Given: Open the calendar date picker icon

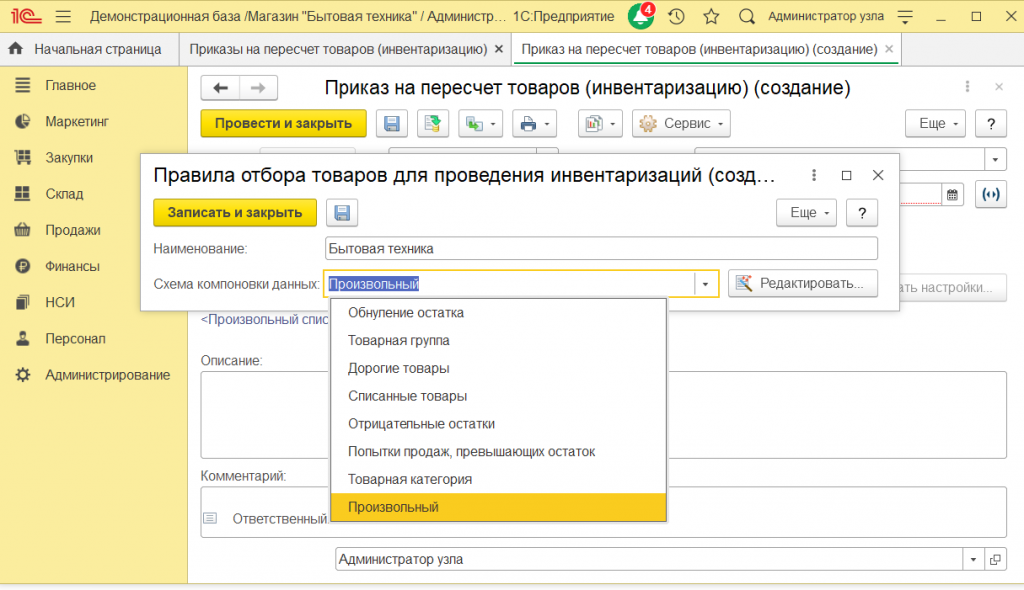Looking at the screenshot, I should point(952,195).
